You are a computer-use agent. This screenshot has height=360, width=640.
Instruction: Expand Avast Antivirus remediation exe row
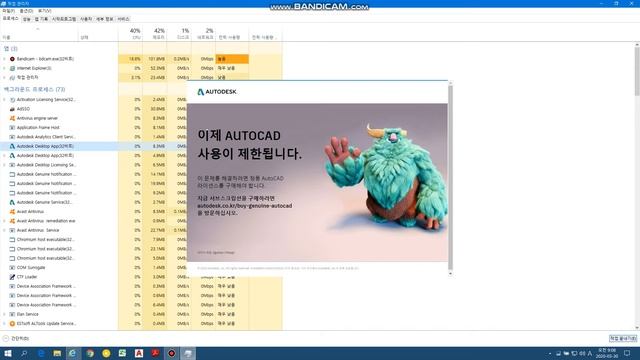pos(4,221)
